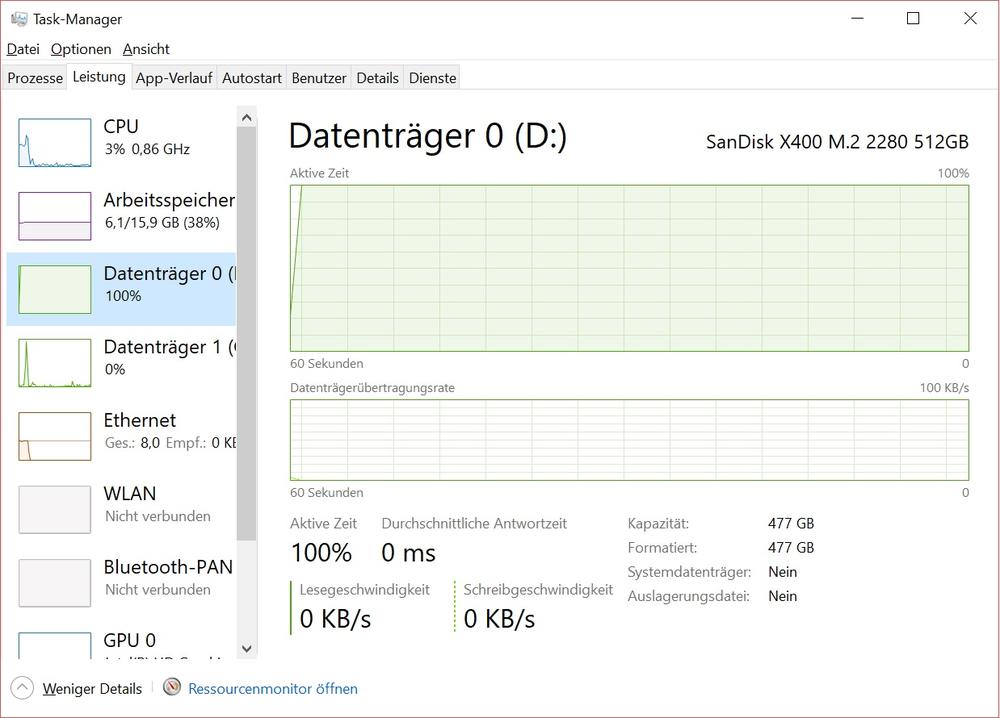This screenshot has width=1000, height=718.
Task: Switch to the Autostart tab
Action: tap(252, 78)
